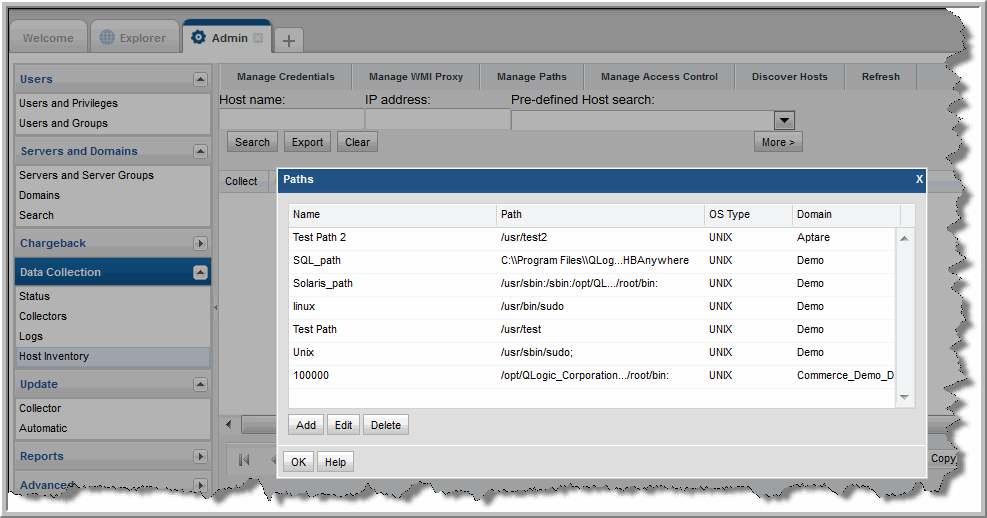Viewport: 987px width, 518px height.
Task: Expand the Reports sidebar section
Action: [x=200, y=456]
